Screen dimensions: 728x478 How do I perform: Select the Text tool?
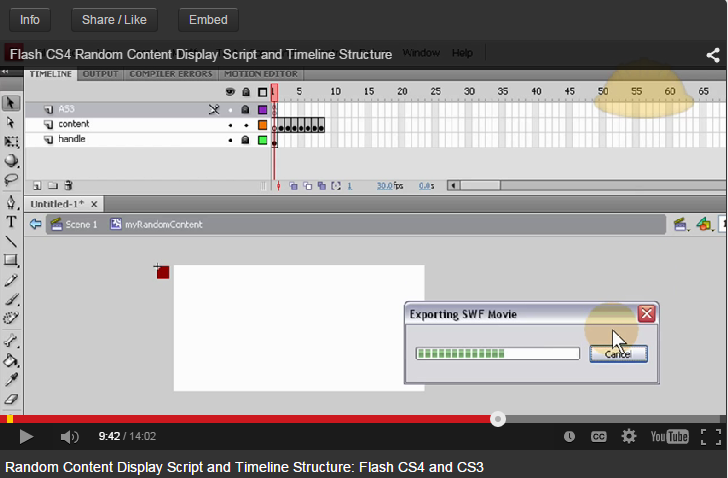(x=11, y=222)
